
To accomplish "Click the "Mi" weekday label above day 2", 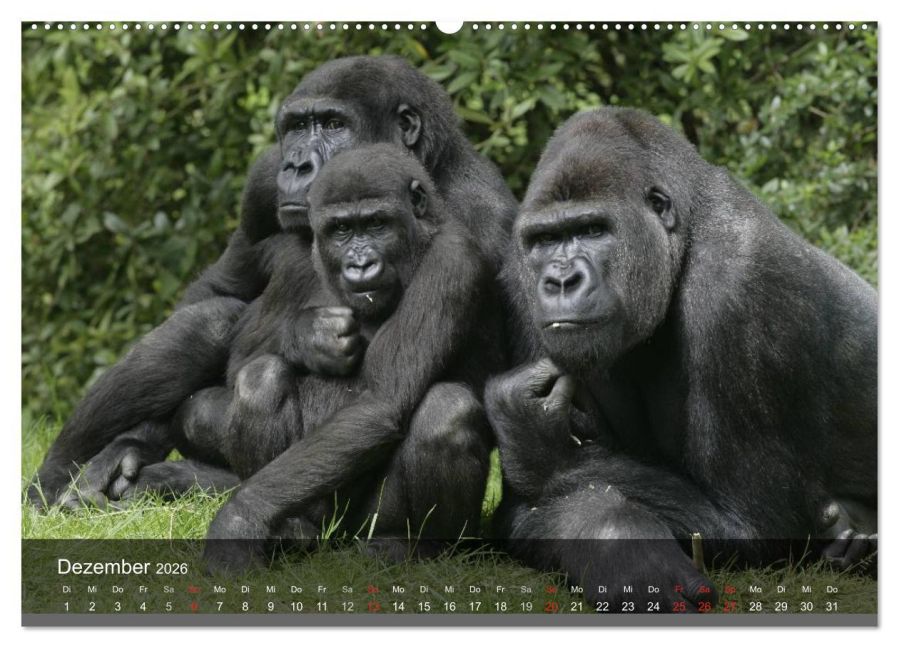I will coord(92,589).
